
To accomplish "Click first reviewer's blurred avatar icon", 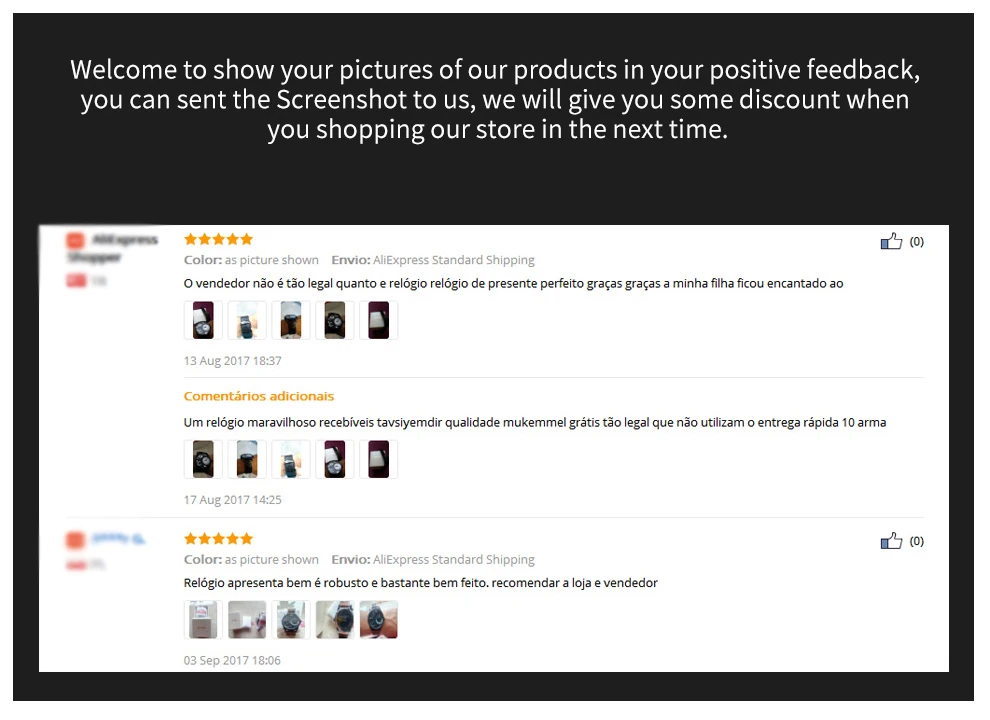I will 75,240.
